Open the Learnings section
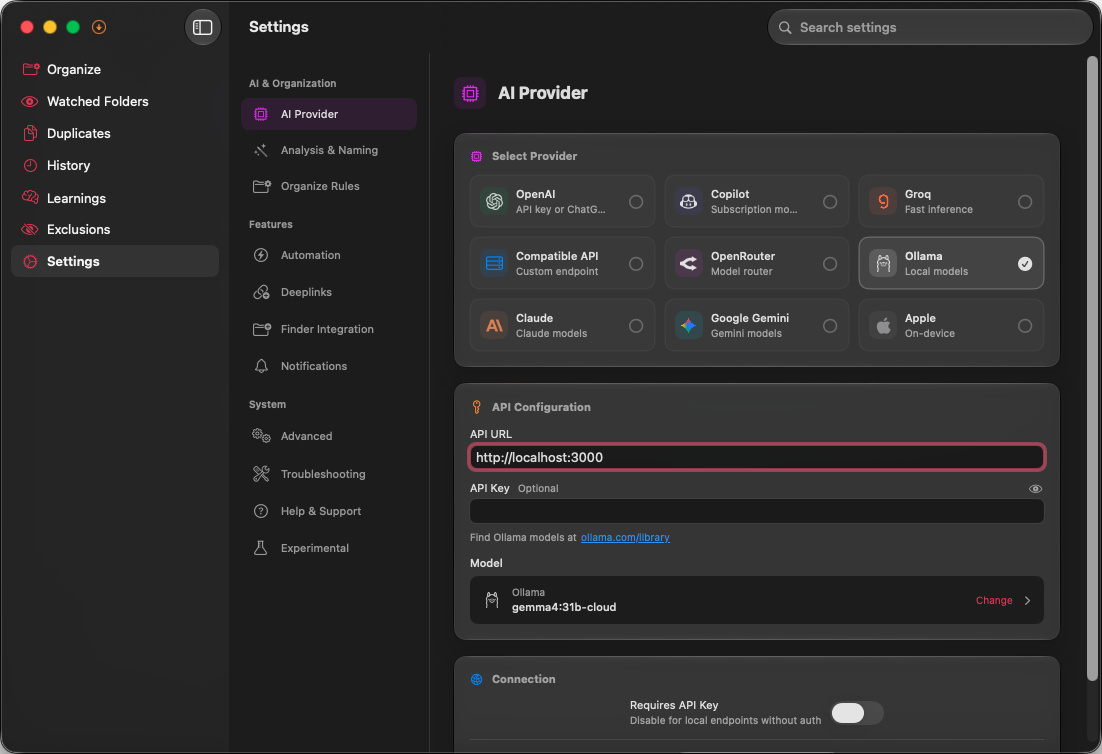 pos(115,197)
